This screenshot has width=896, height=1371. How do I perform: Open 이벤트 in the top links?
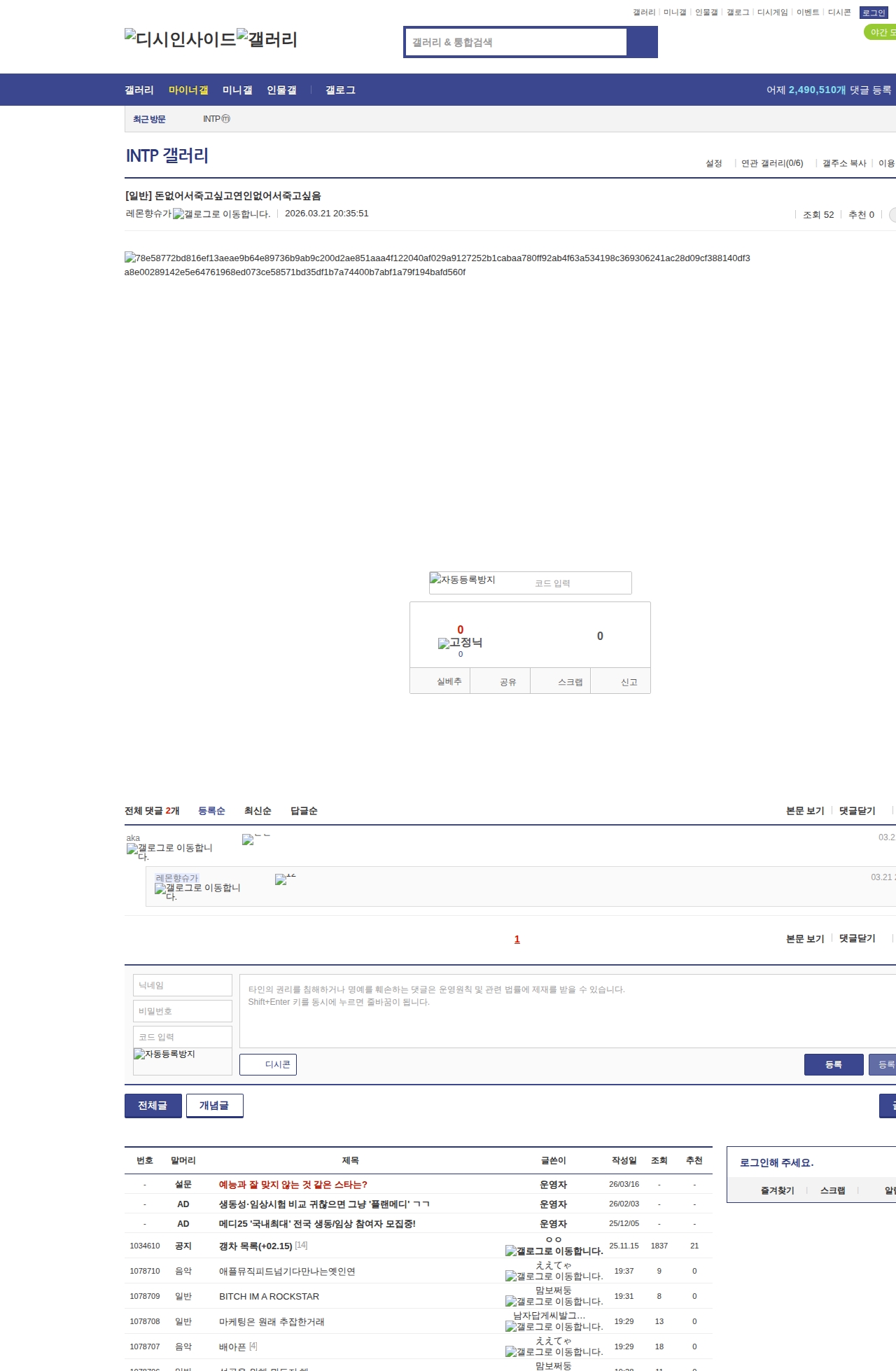(x=808, y=13)
